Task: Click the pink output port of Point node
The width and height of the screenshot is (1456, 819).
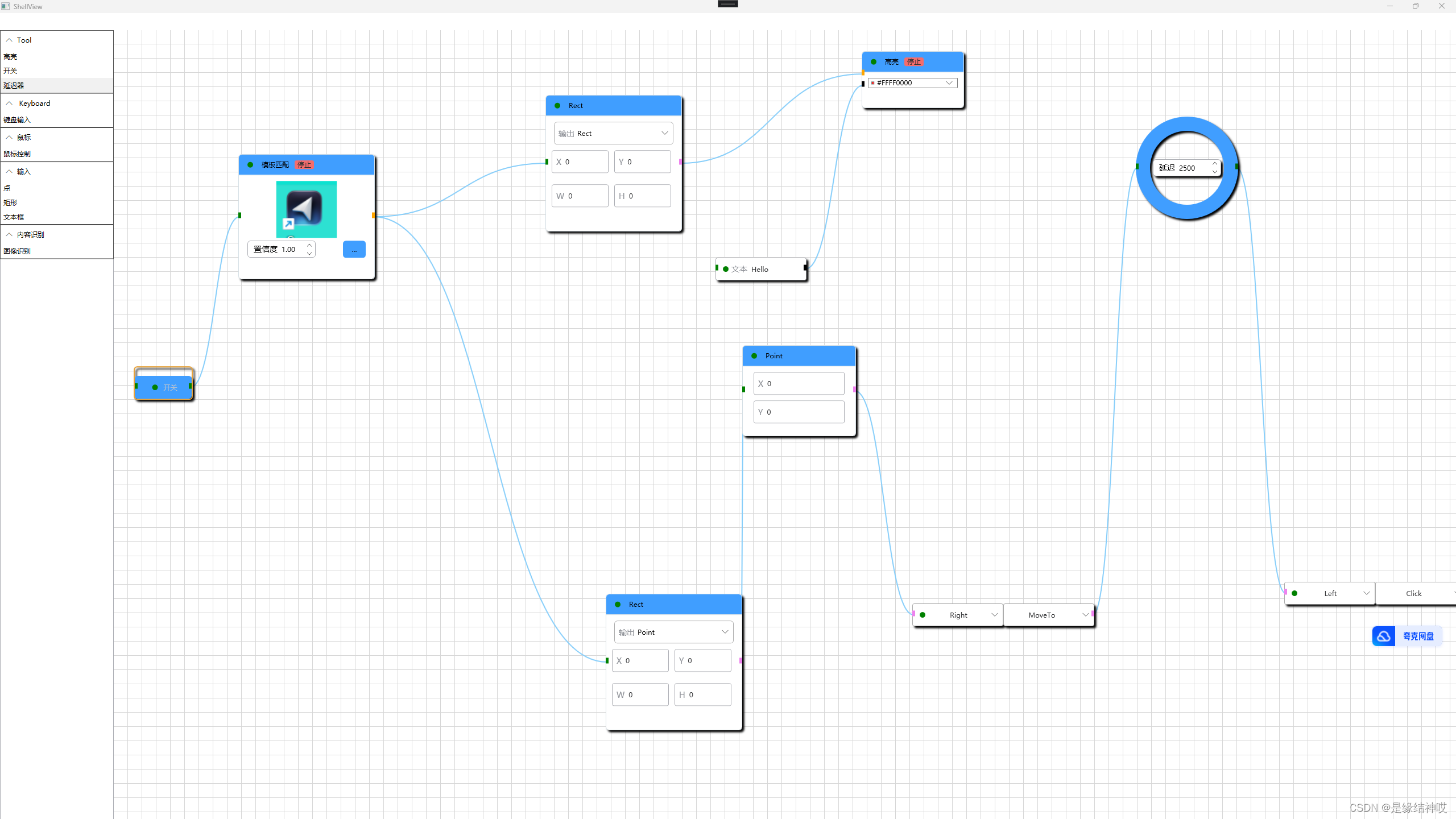Action: point(854,389)
